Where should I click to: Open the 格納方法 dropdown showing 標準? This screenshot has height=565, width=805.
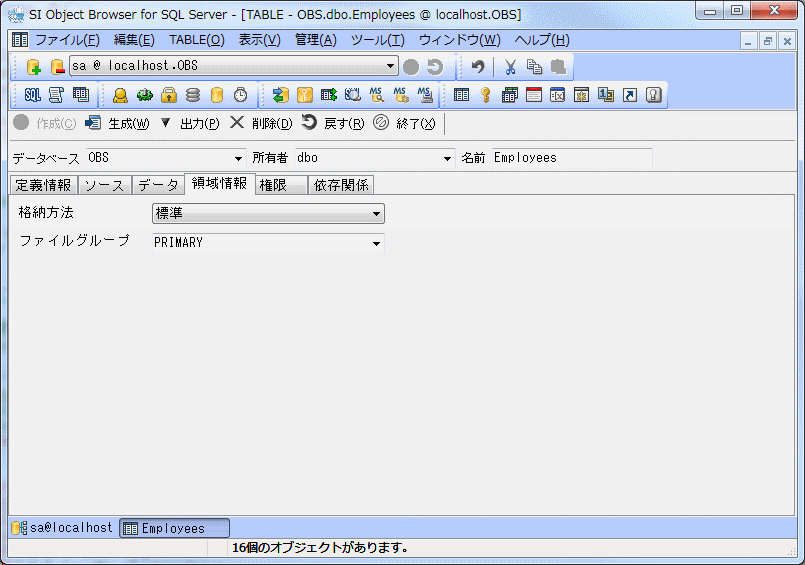tap(376, 214)
